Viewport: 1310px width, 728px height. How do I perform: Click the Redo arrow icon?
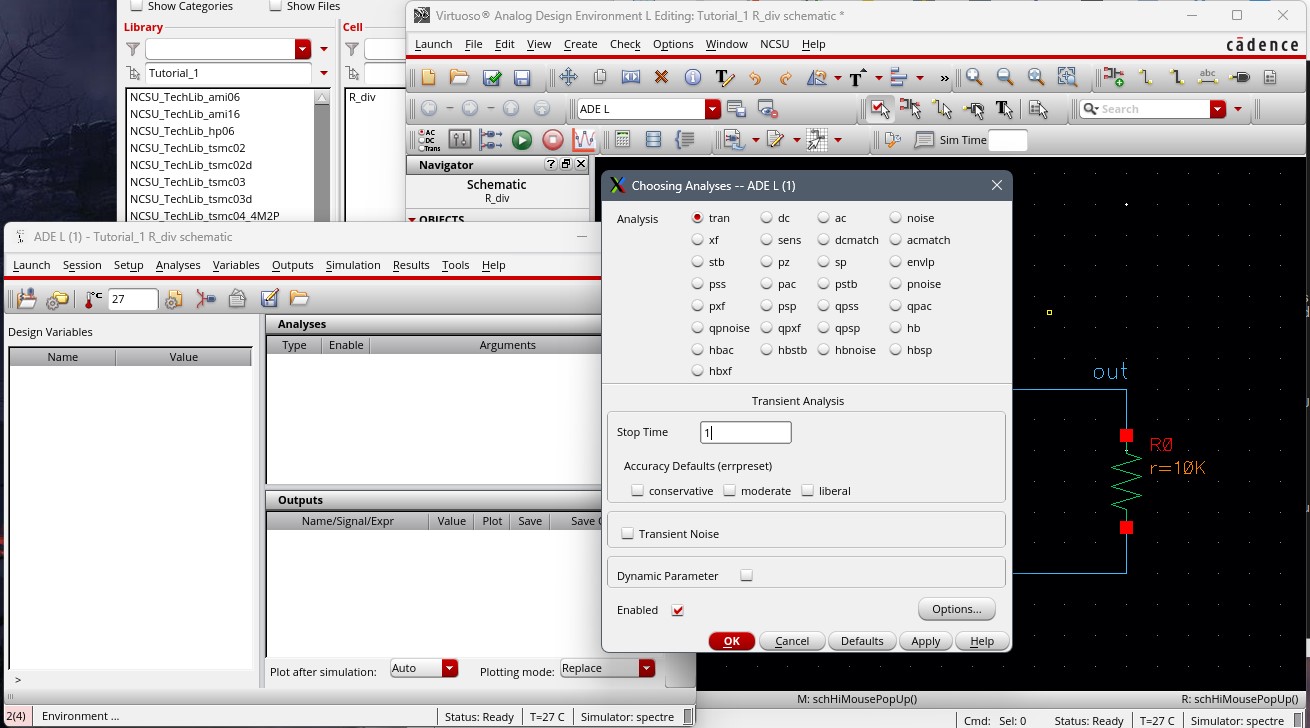(x=785, y=77)
